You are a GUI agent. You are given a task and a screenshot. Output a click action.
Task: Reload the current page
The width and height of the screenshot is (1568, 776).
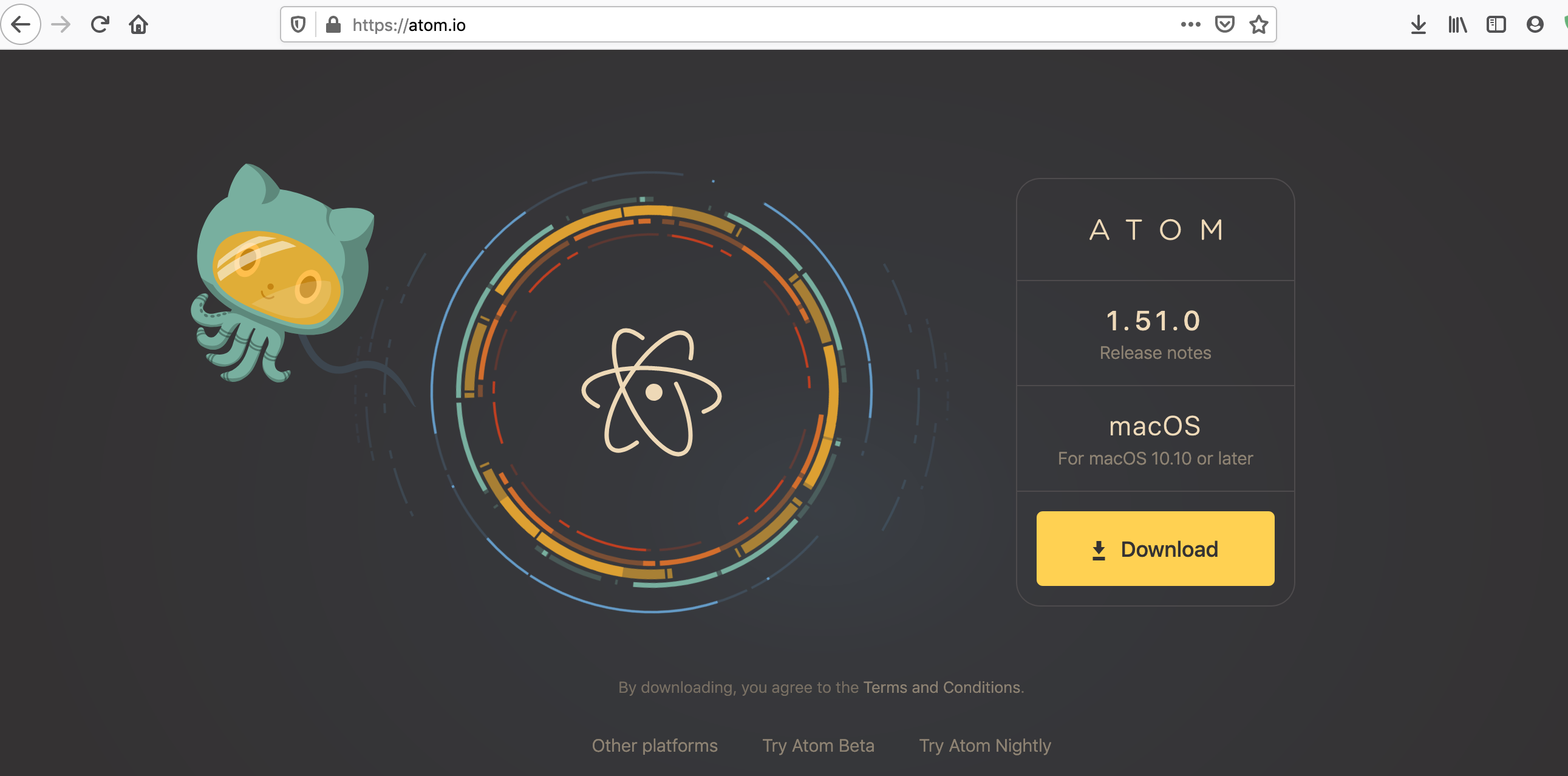100,24
